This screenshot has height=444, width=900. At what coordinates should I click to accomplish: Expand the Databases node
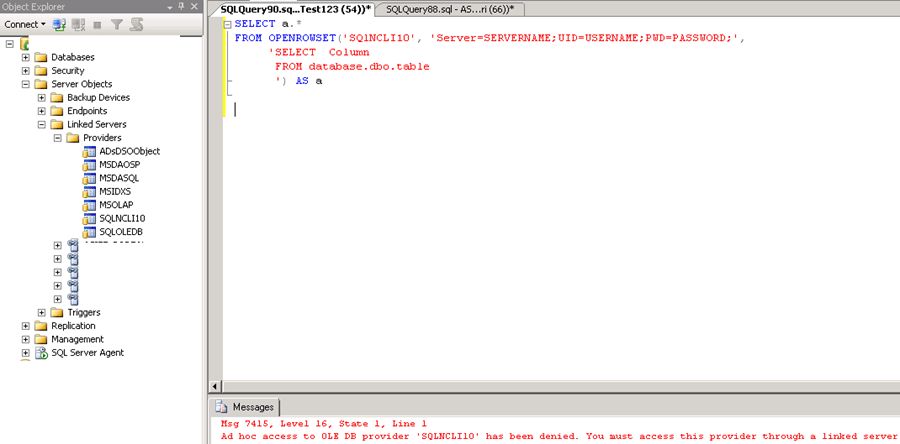[25, 57]
